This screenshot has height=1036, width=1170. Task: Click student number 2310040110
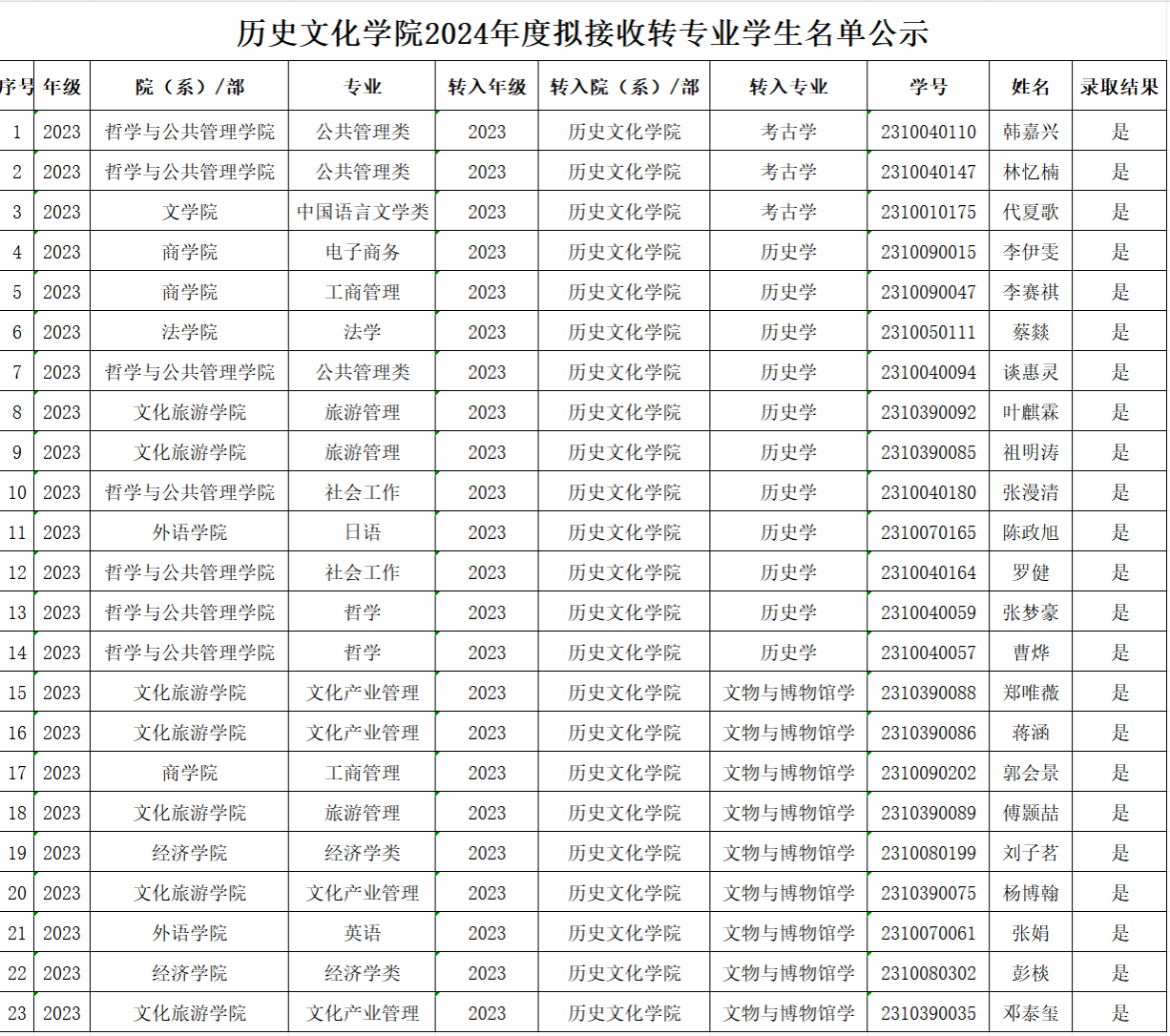[928, 132]
